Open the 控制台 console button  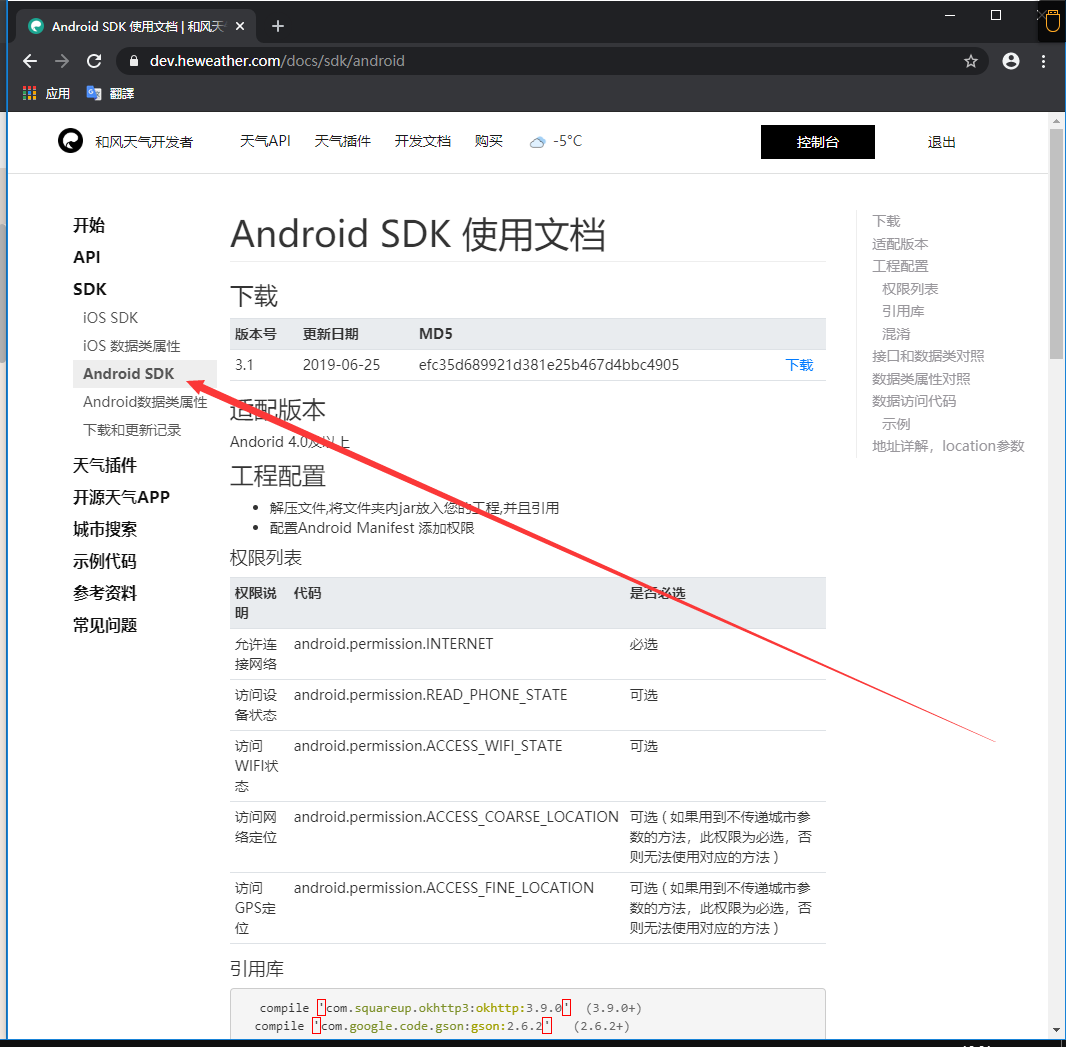817,141
